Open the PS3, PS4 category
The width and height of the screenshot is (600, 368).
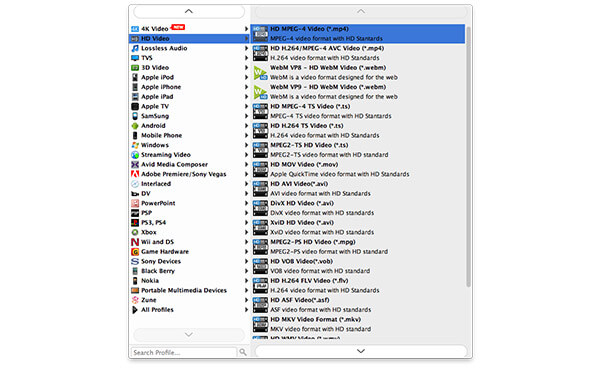tap(189, 223)
